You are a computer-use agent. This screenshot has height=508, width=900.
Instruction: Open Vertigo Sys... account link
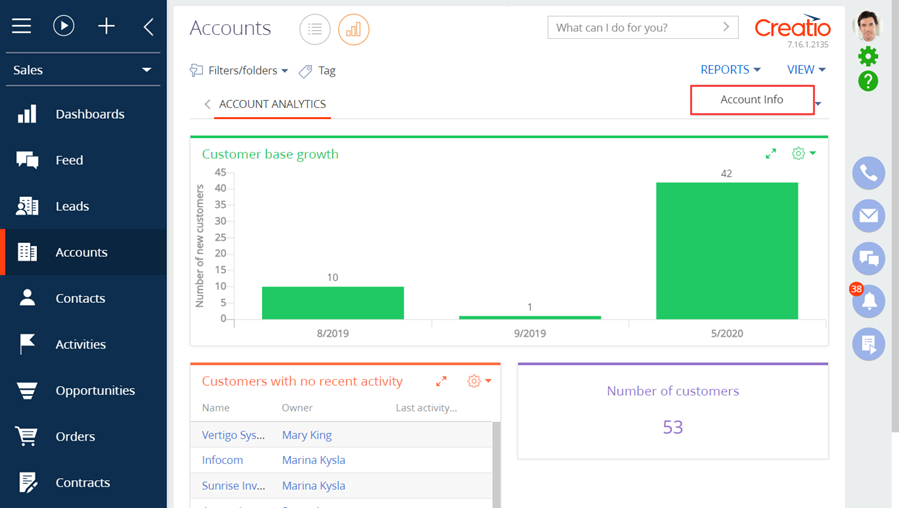coord(234,435)
